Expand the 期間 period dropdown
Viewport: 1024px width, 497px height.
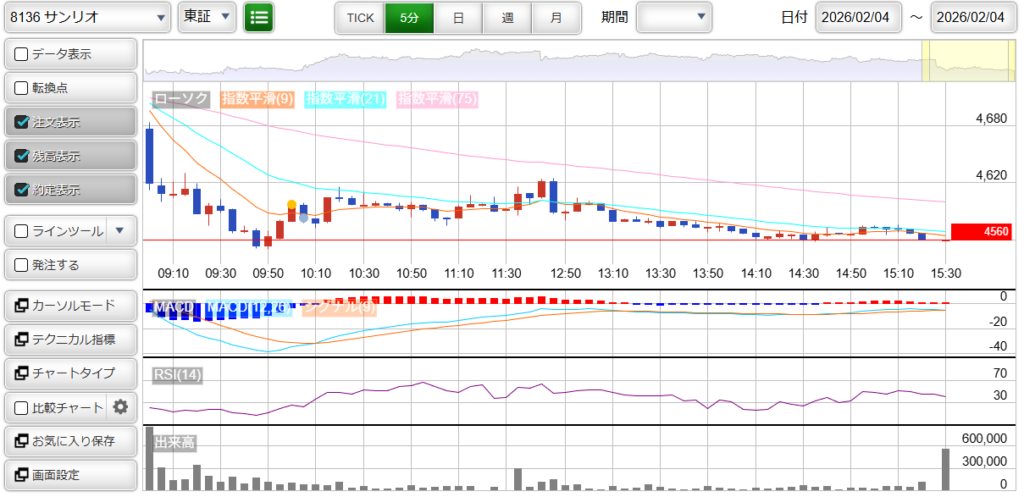[673, 17]
